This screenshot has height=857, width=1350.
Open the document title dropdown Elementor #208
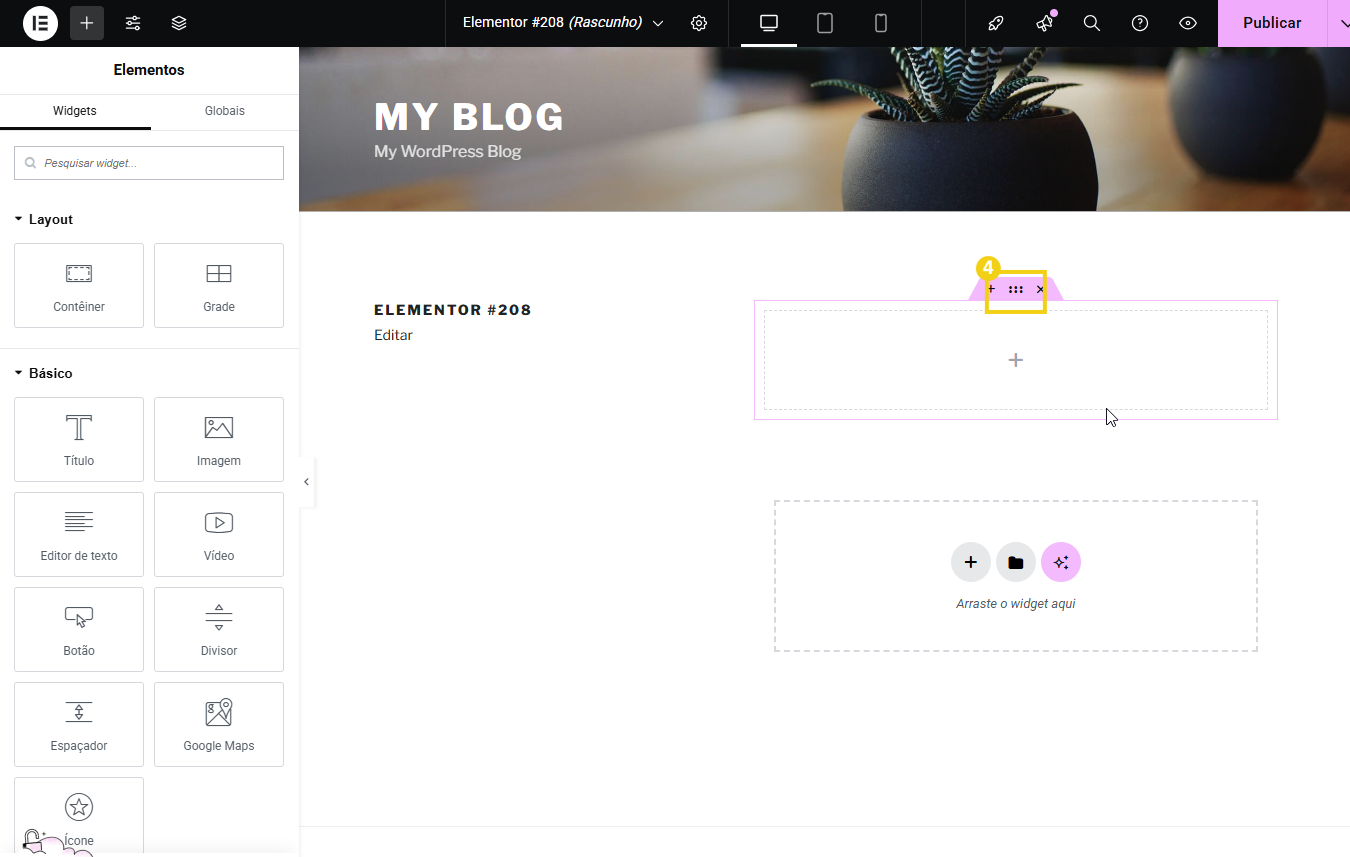tap(563, 23)
